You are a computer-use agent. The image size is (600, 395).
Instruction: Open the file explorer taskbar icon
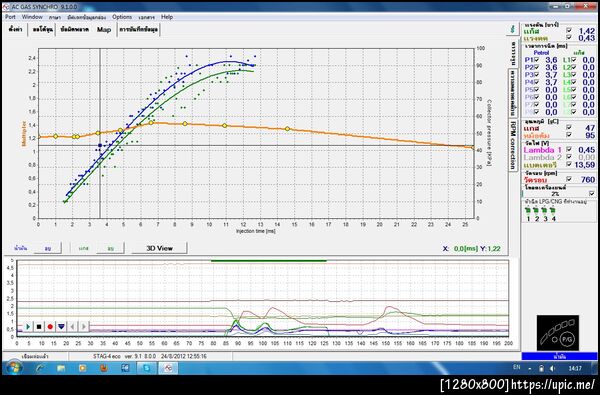pyautogui.click(x=61, y=368)
